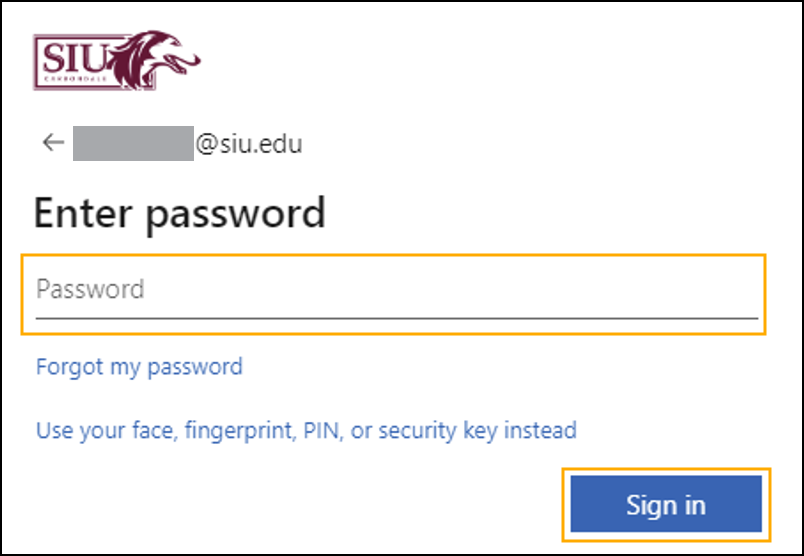The image size is (804, 556).
Task: Focus the Password input field
Action: coord(396,291)
